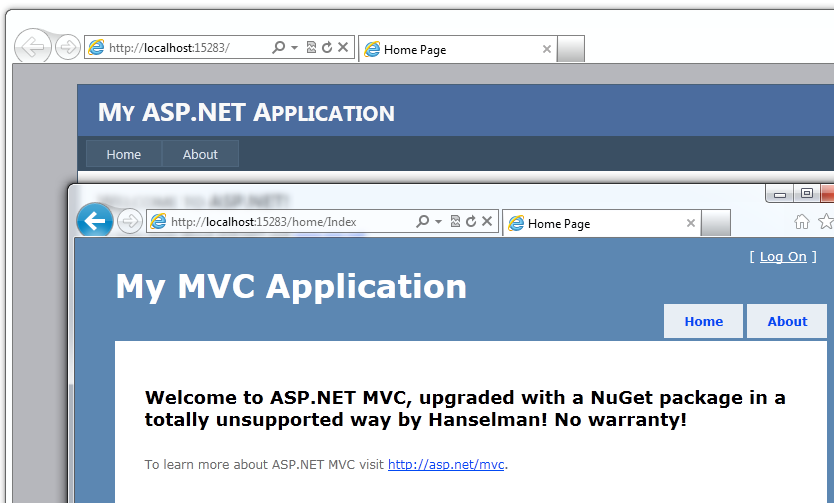Click back arrow in the rear browser window
This screenshot has width=834, height=503.
pyautogui.click(x=32, y=47)
